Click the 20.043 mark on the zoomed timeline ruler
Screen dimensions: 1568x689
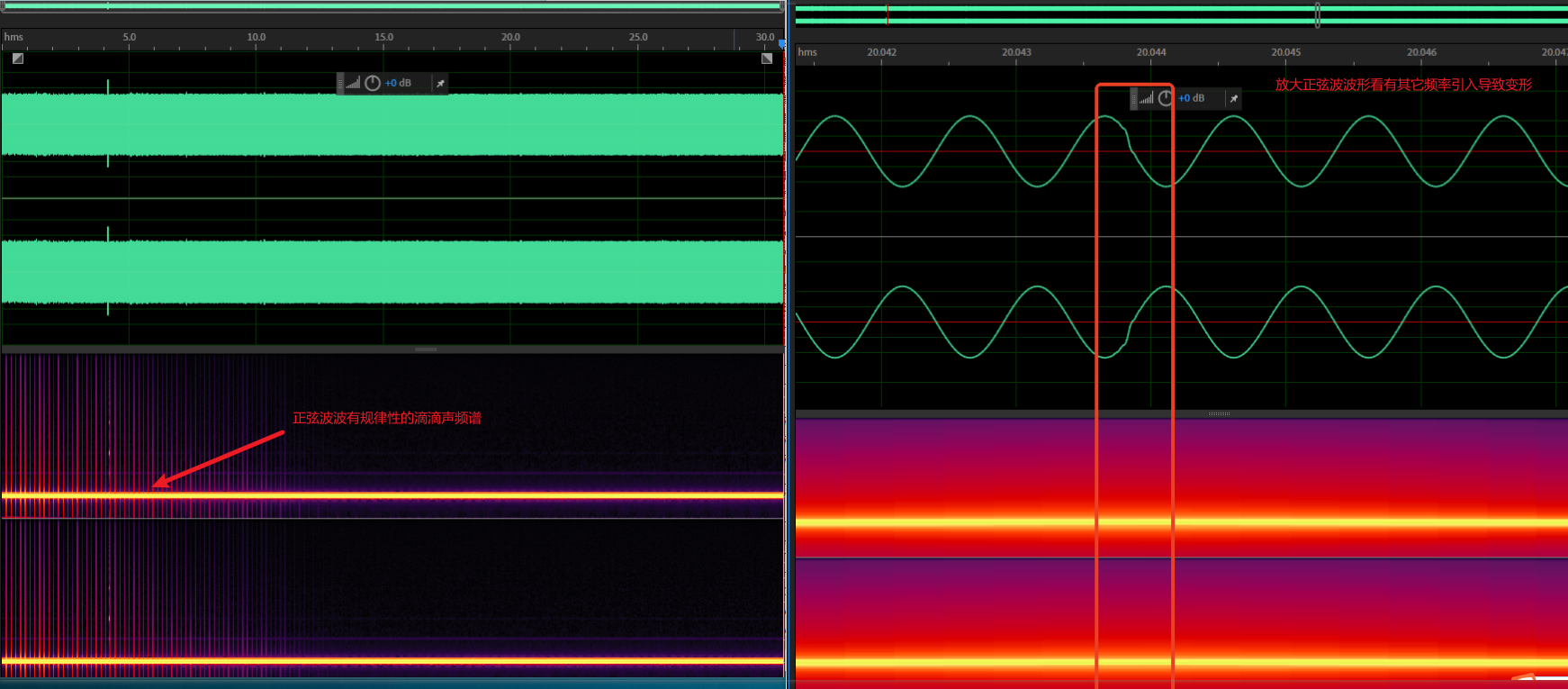coord(1016,52)
